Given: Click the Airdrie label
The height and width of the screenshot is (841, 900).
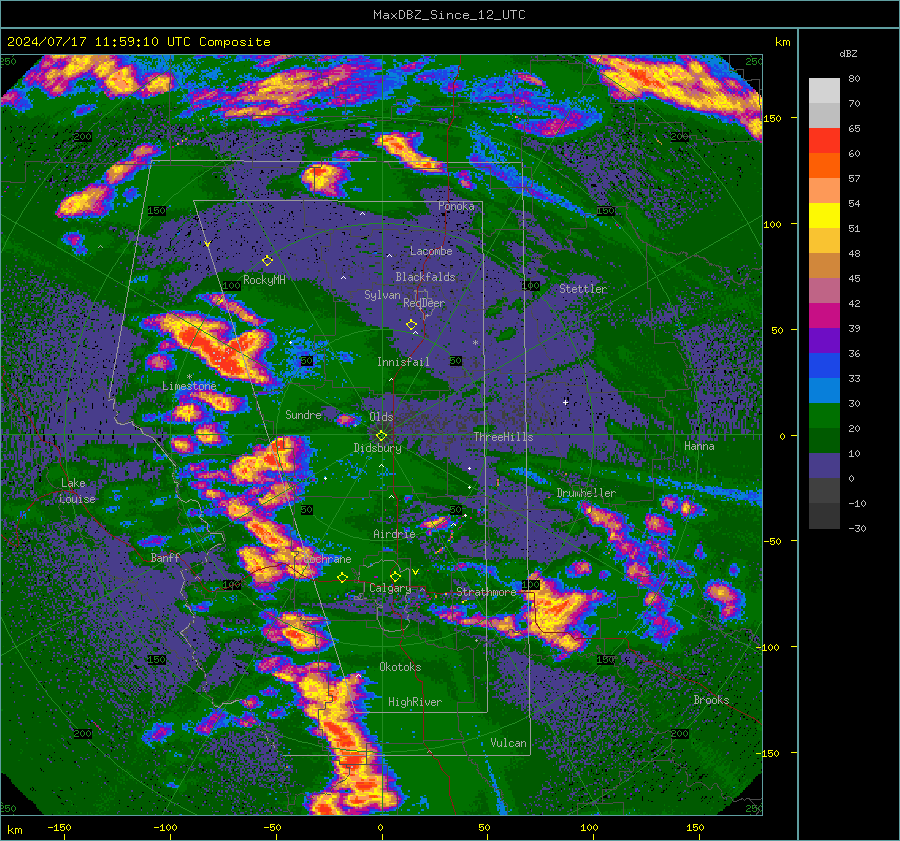Looking at the screenshot, I should [x=394, y=534].
